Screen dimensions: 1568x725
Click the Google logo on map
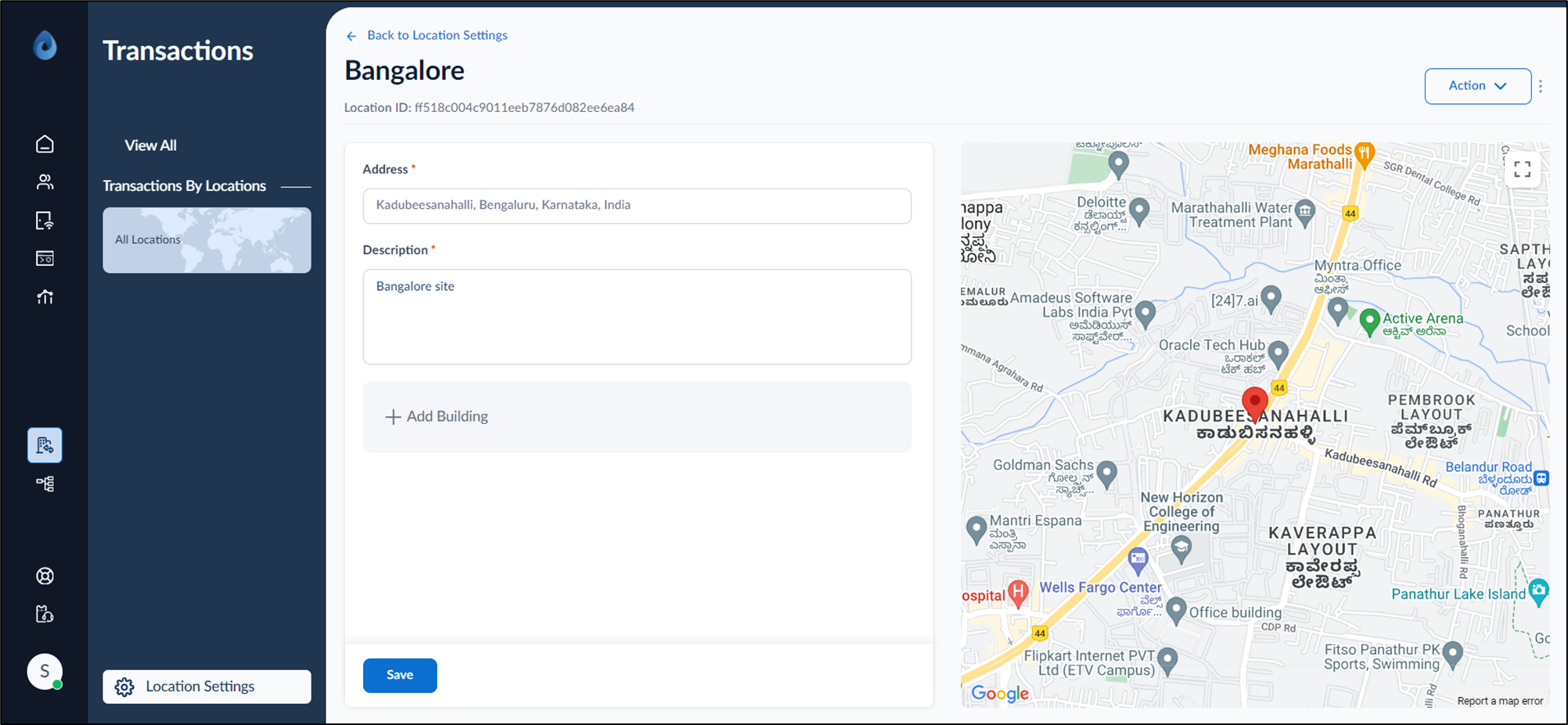[x=1000, y=694]
